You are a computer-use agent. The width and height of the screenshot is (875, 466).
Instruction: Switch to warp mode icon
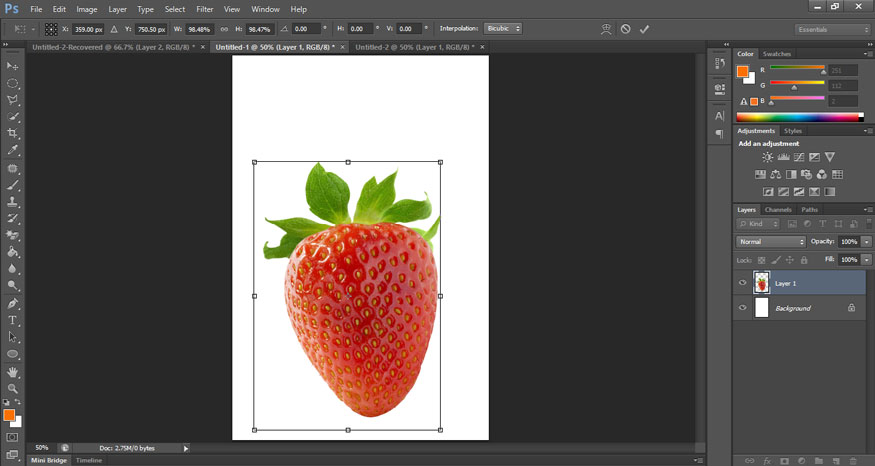(606, 29)
